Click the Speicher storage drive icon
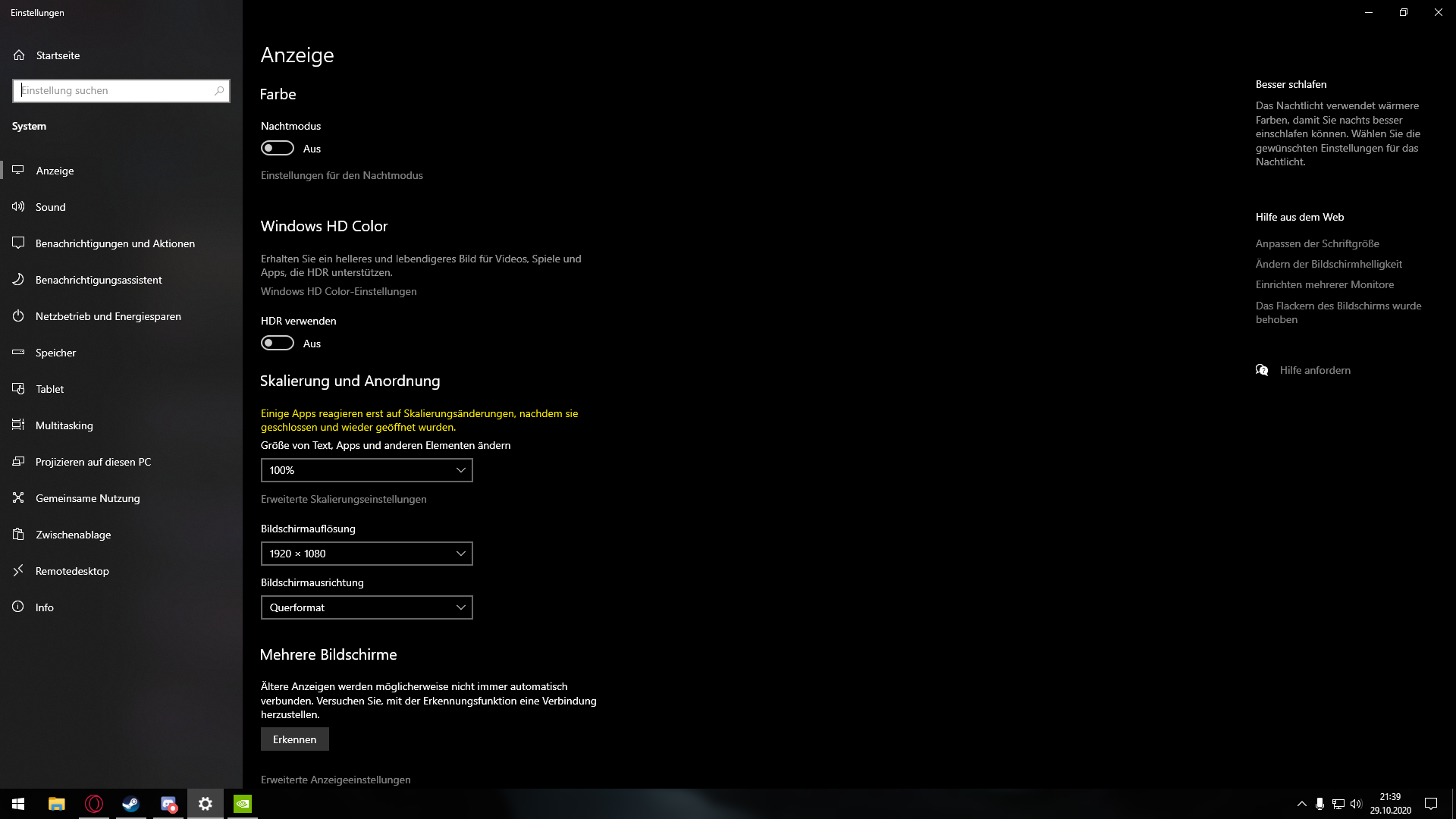 click(18, 352)
